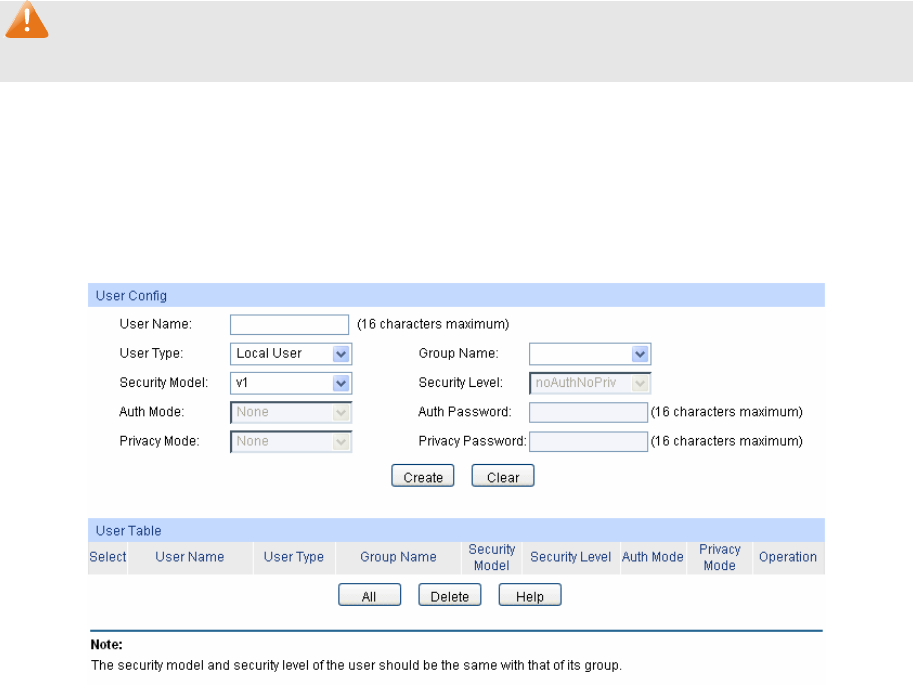Click the Privacy Mode column header
Image resolution: width=913 pixels, height=685 pixels.
pyautogui.click(x=720, y=557)
